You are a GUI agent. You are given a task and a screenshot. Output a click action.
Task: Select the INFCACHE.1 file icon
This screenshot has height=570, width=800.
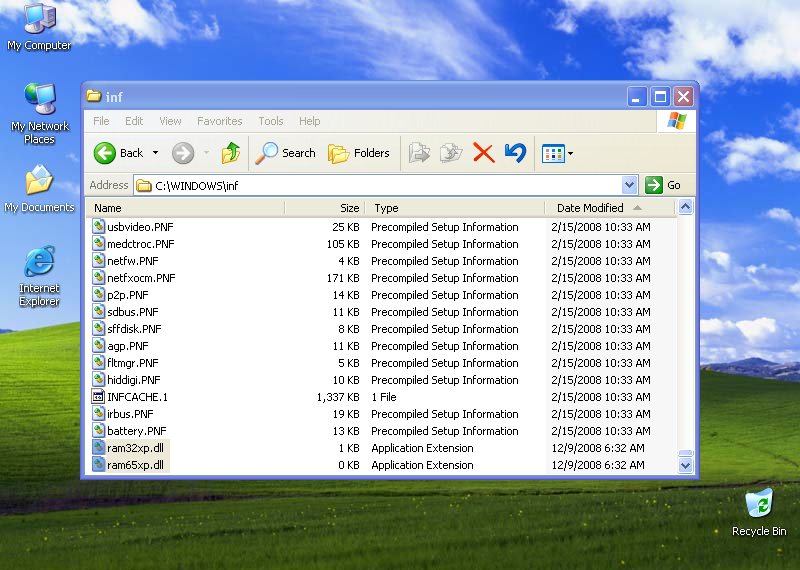pos(98,396)
